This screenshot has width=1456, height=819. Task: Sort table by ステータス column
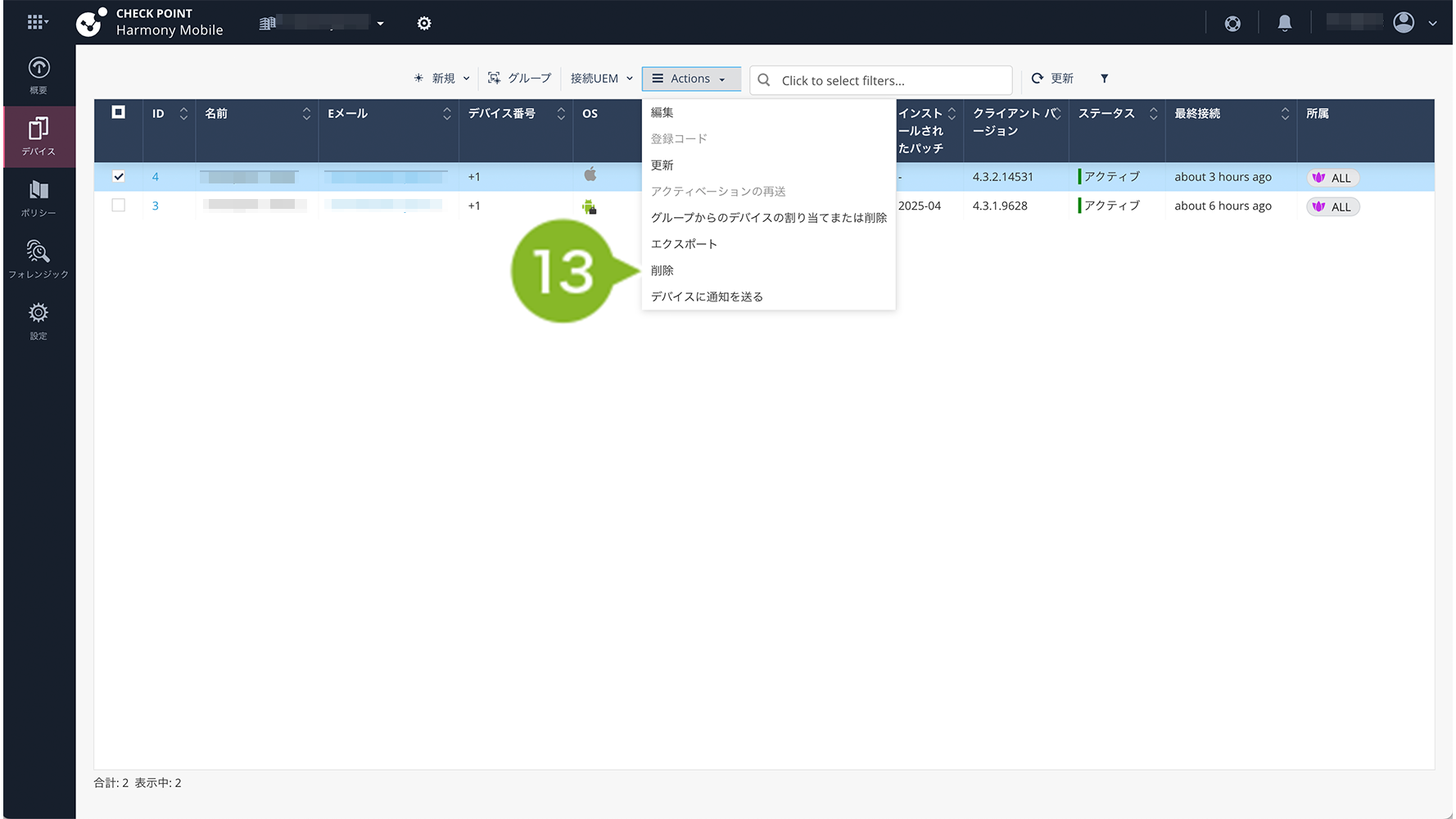1154,114
